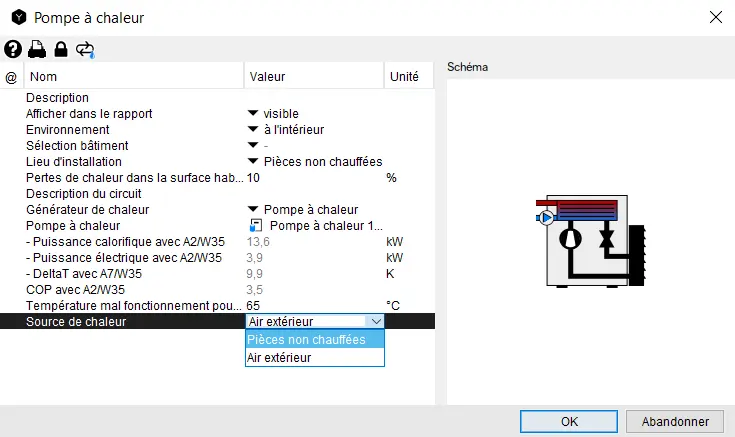Click the Abandonner button
Screen dimensions: 735x437
(675, 421)
